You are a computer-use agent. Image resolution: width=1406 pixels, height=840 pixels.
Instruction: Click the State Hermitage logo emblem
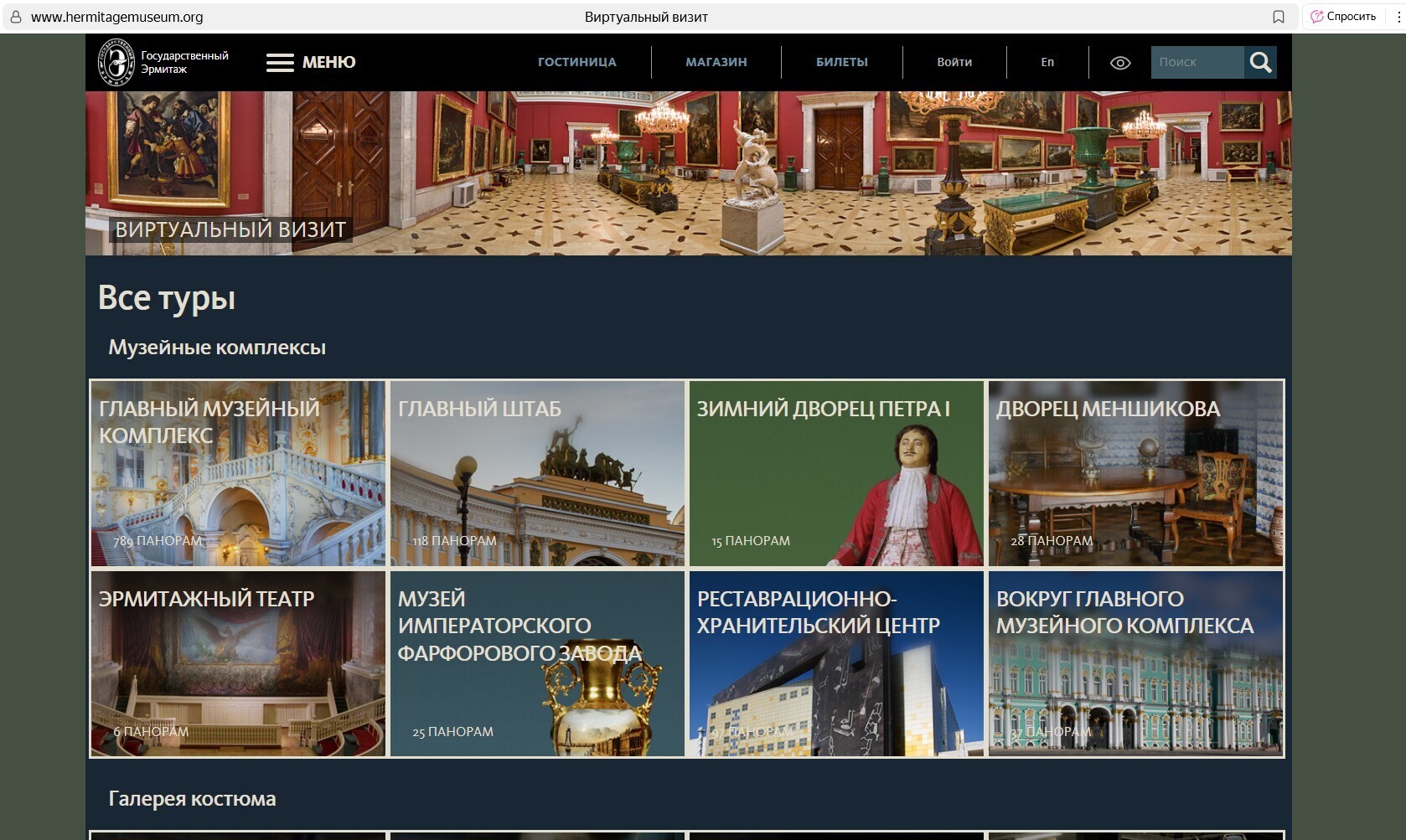coord(116,62)
